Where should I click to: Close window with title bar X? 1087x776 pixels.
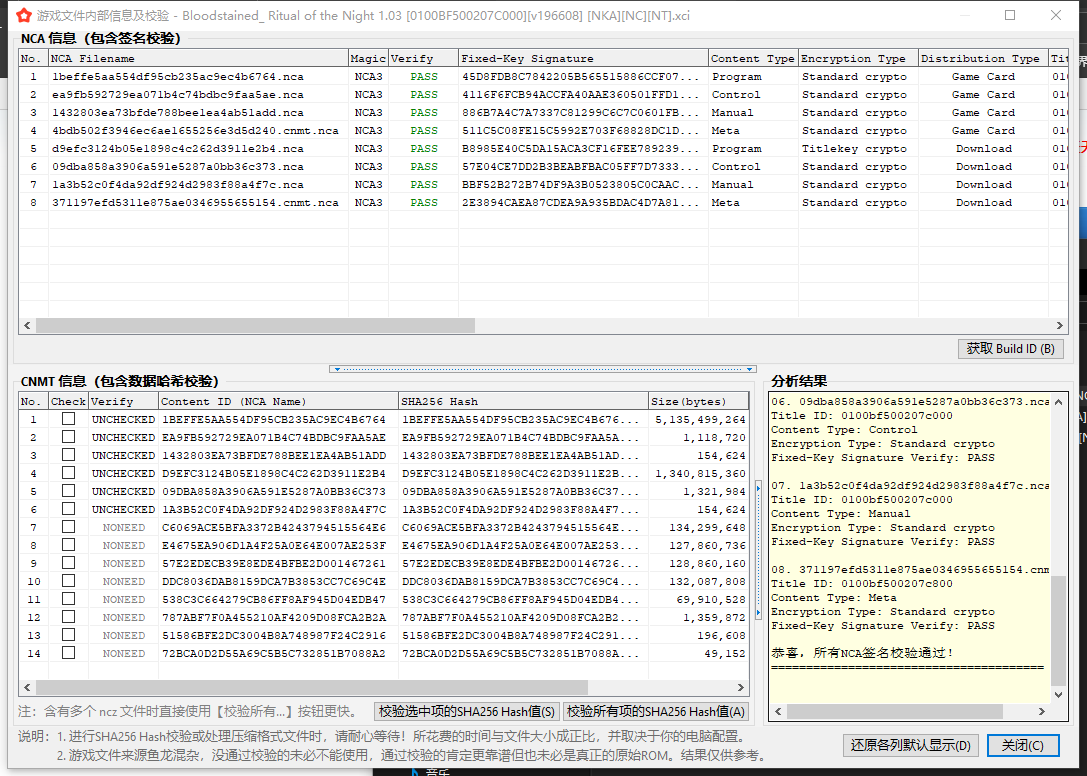1056,15
